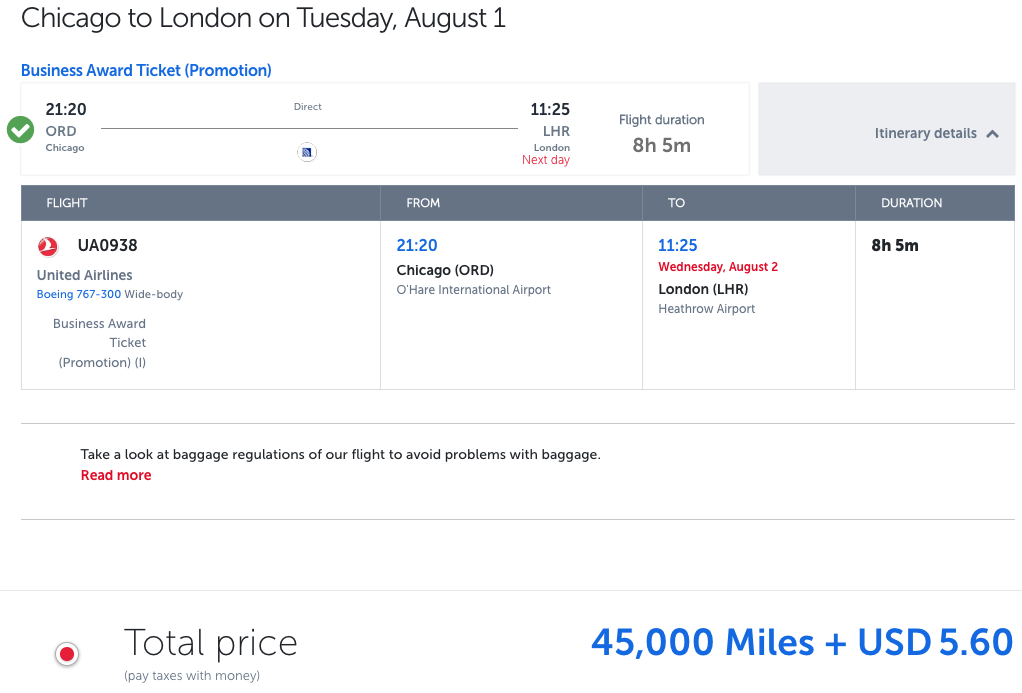1022x693 pixels.
Task: Click the Business Award Ticket (Promotion) link
Action: [x=145, y=70]
